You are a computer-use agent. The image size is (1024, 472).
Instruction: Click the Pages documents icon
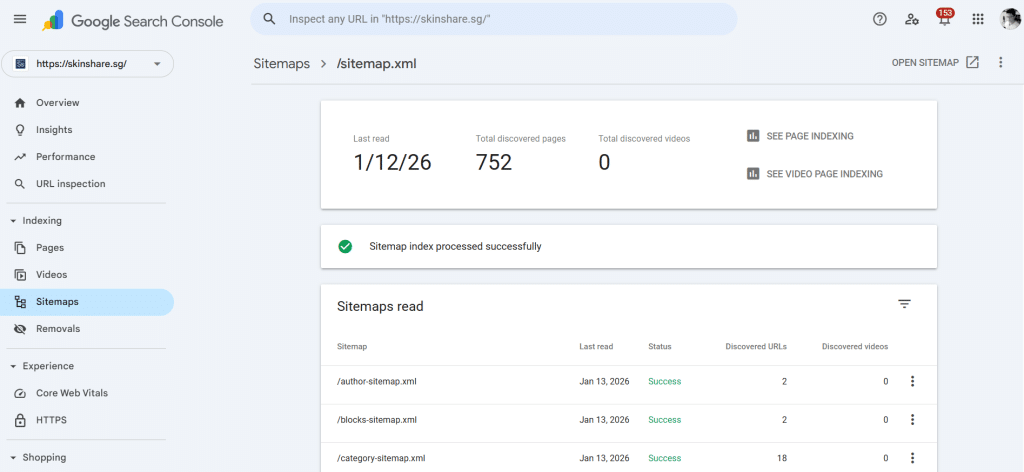click(x=20, y=248)
